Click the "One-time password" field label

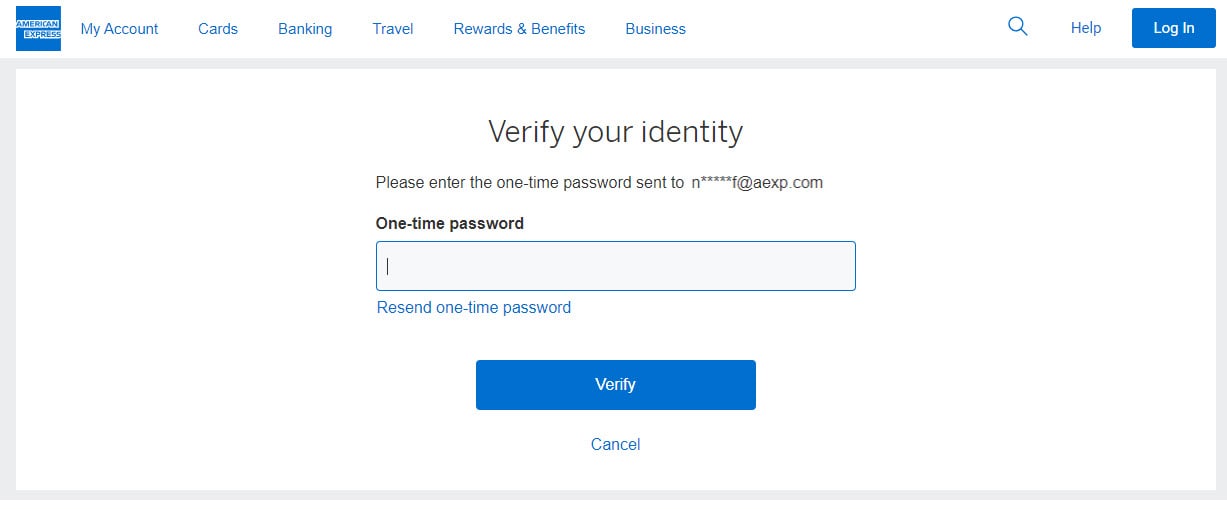pyautogui.click(x=450, y=224)
